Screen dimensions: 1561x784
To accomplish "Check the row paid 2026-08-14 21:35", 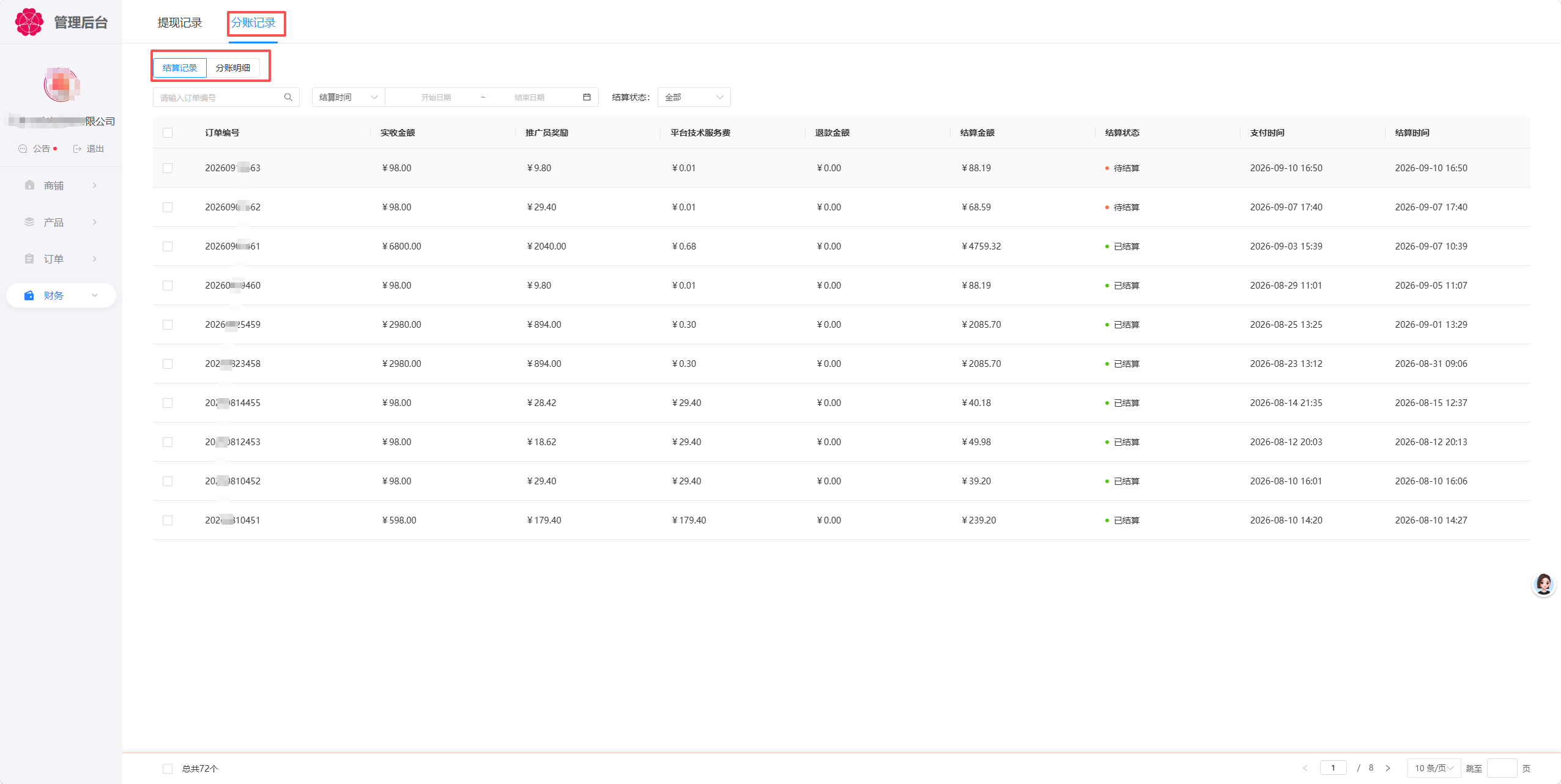I will pos(168,403).
